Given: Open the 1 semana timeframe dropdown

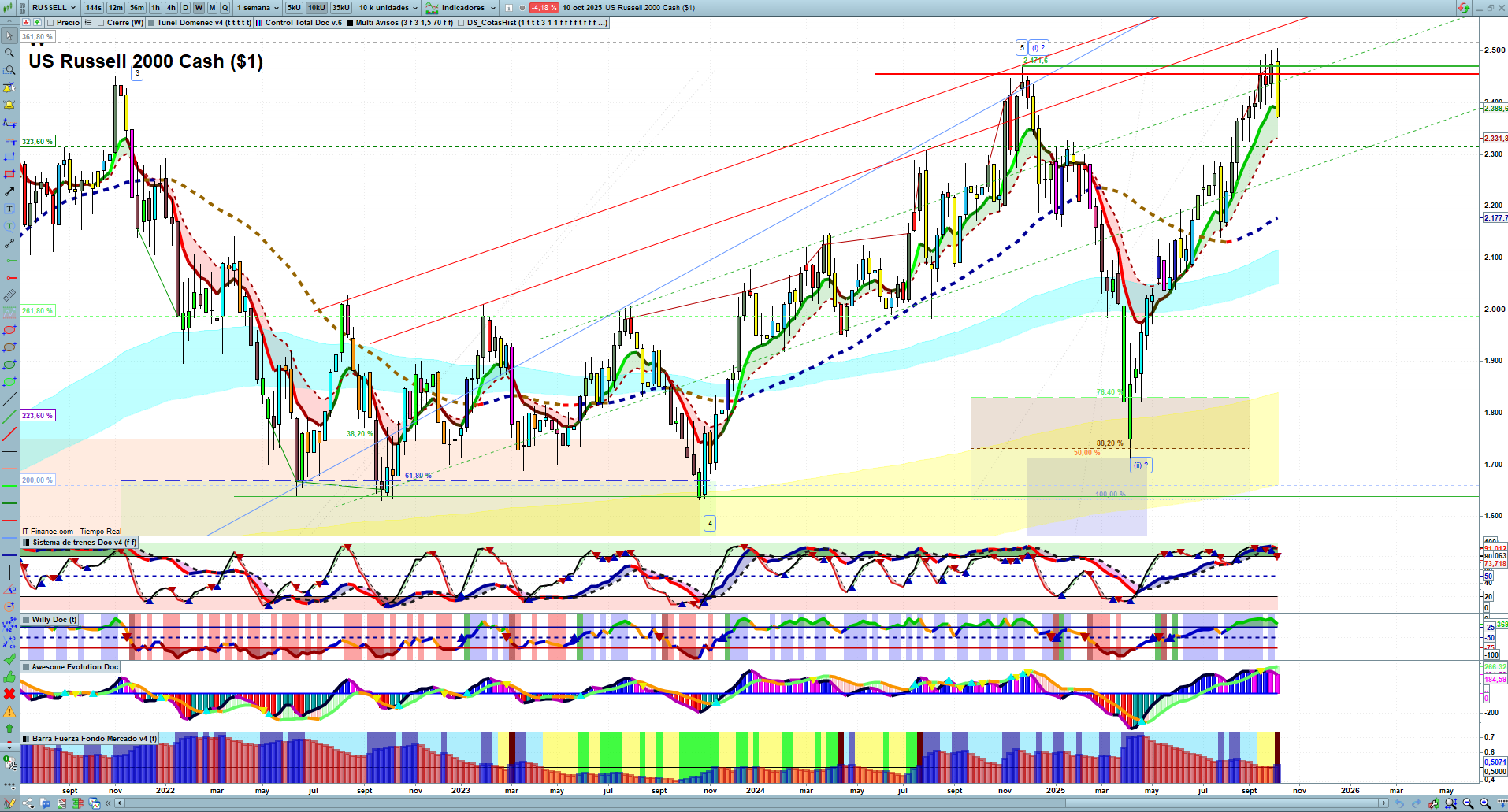Looking at the screenshot, I should pyautogui.click(x=258, y=8).
